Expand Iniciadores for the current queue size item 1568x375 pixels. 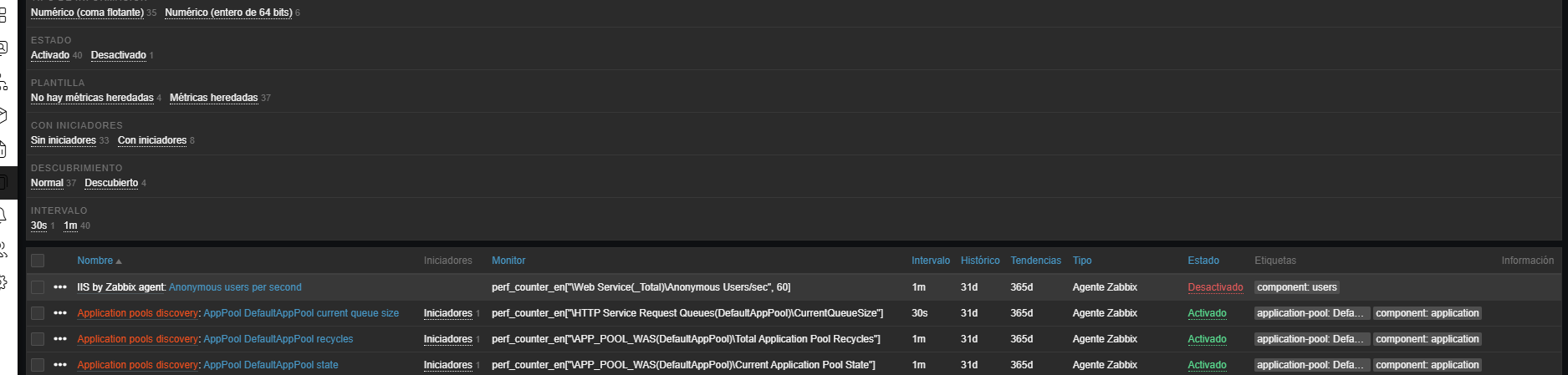(447, 313)
